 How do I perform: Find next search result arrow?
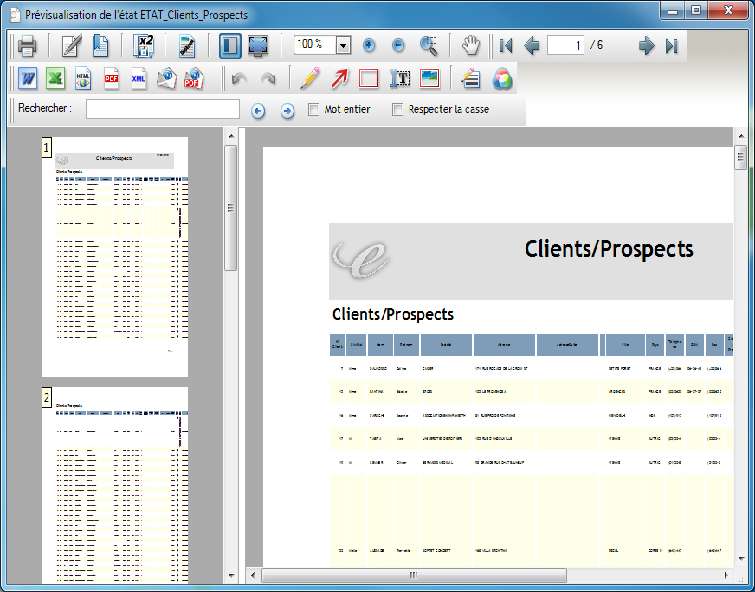point(287,110)
